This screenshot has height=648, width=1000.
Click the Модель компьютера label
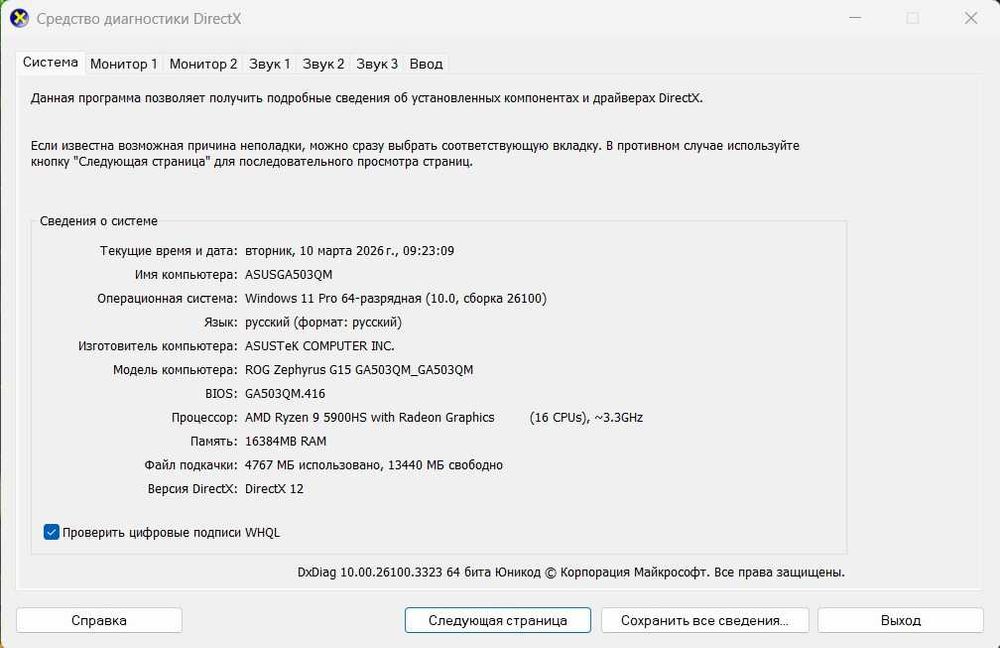(175, 370)
